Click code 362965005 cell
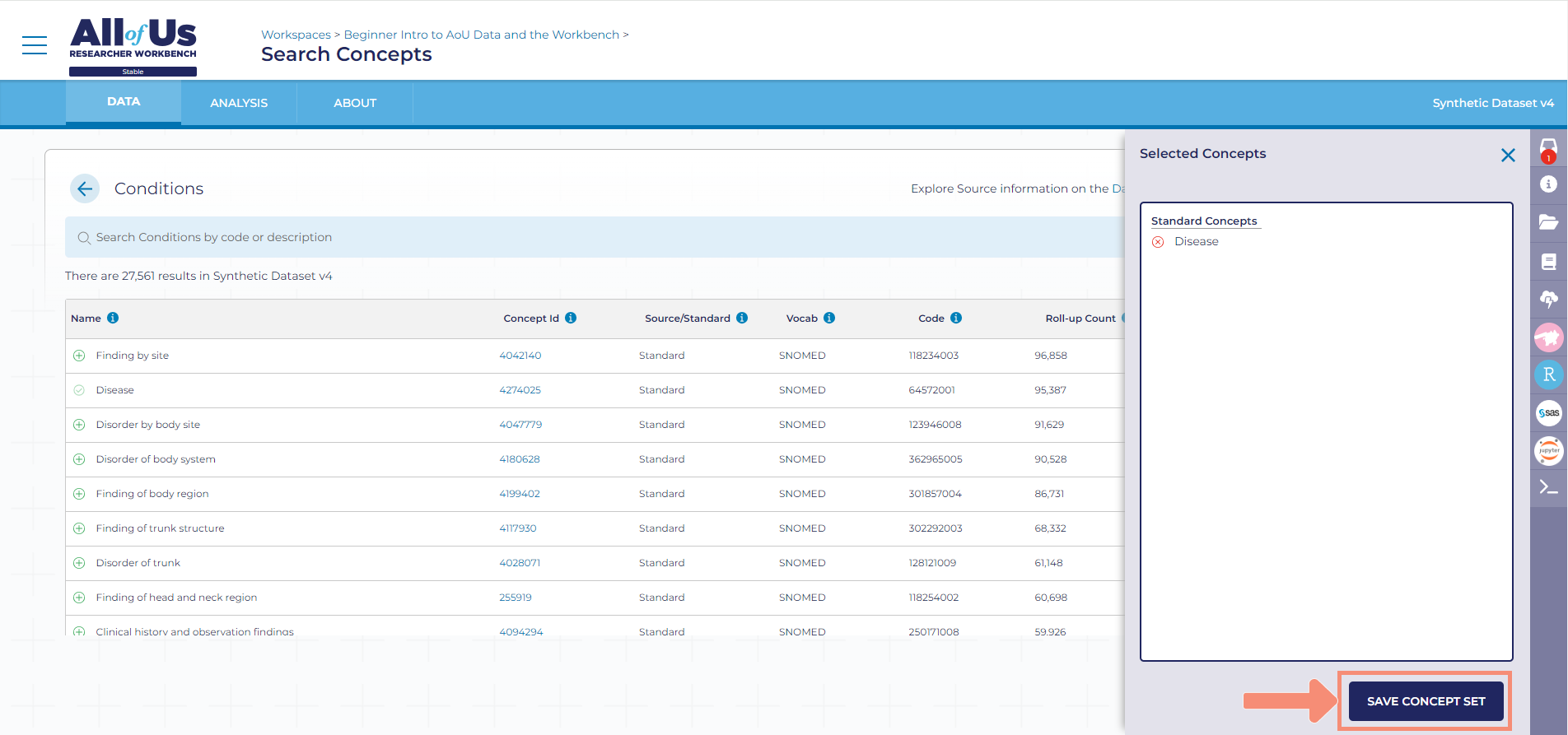This screenshot has height=735, width=1568. click(x=936, y=459)
